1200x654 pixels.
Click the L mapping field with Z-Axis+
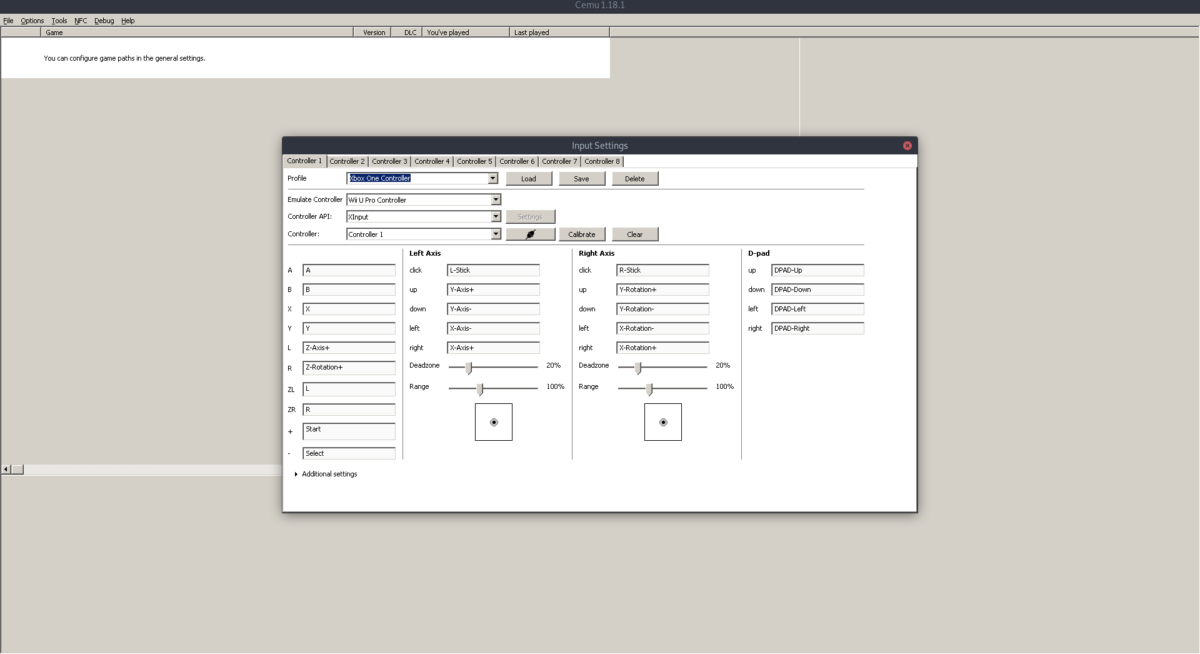pyautogui.click(x=349, y=348)
